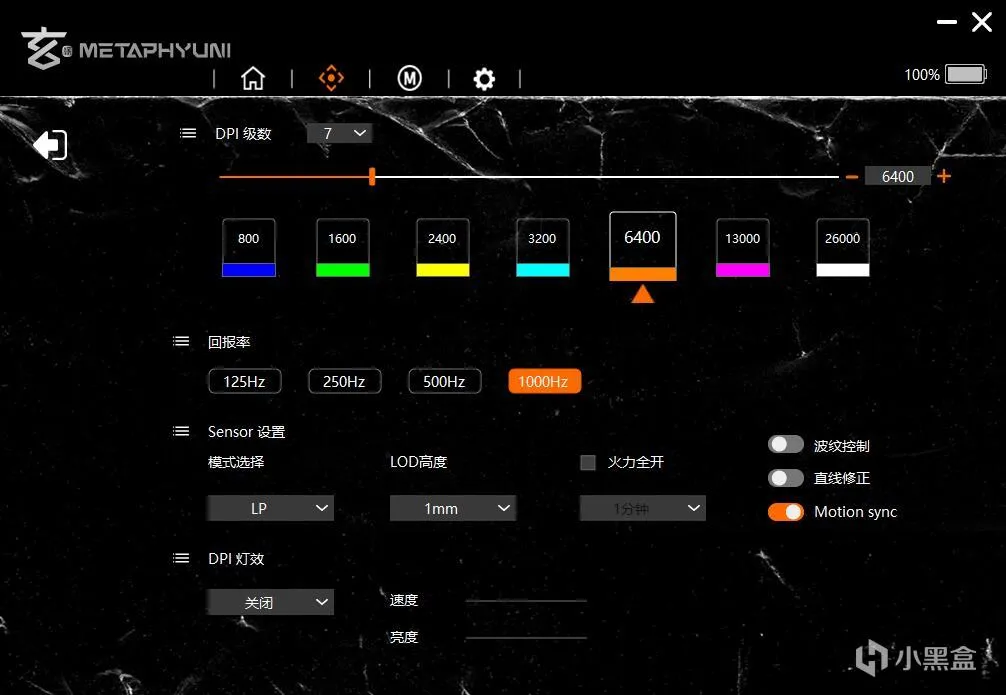Click the 回报率 heading
This screenshot has width=1006, height=695.
click(229, 342)
